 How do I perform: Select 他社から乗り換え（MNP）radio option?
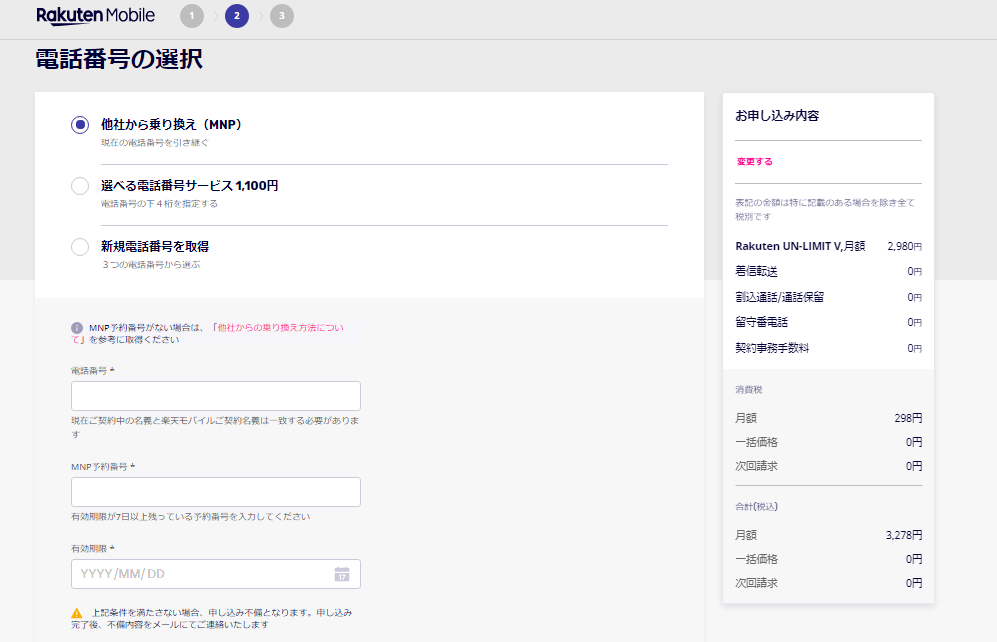[x=80, y=125]
